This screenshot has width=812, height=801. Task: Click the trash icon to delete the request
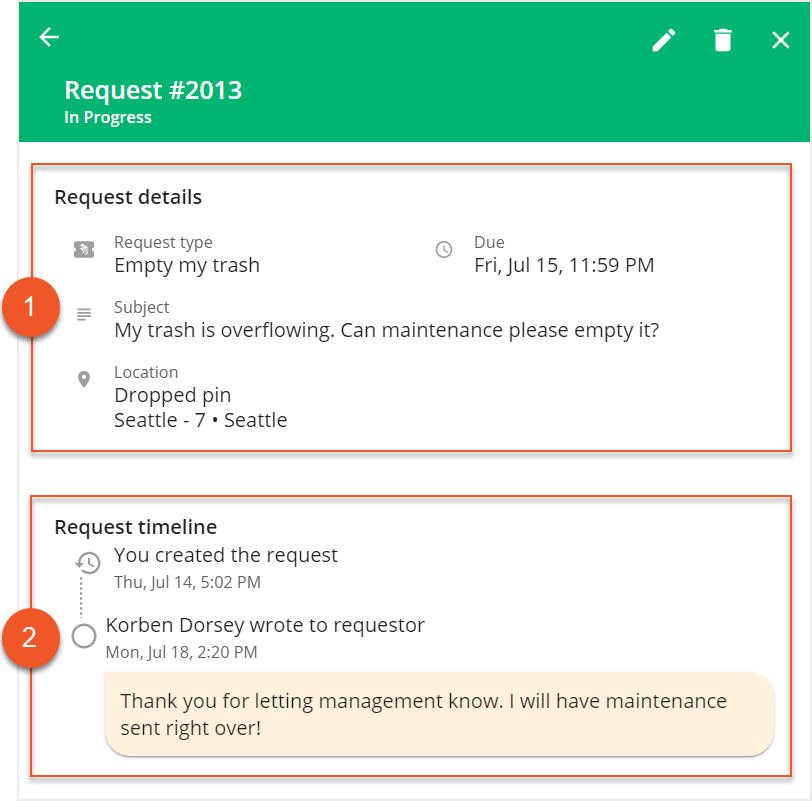(x=722, y=40)
